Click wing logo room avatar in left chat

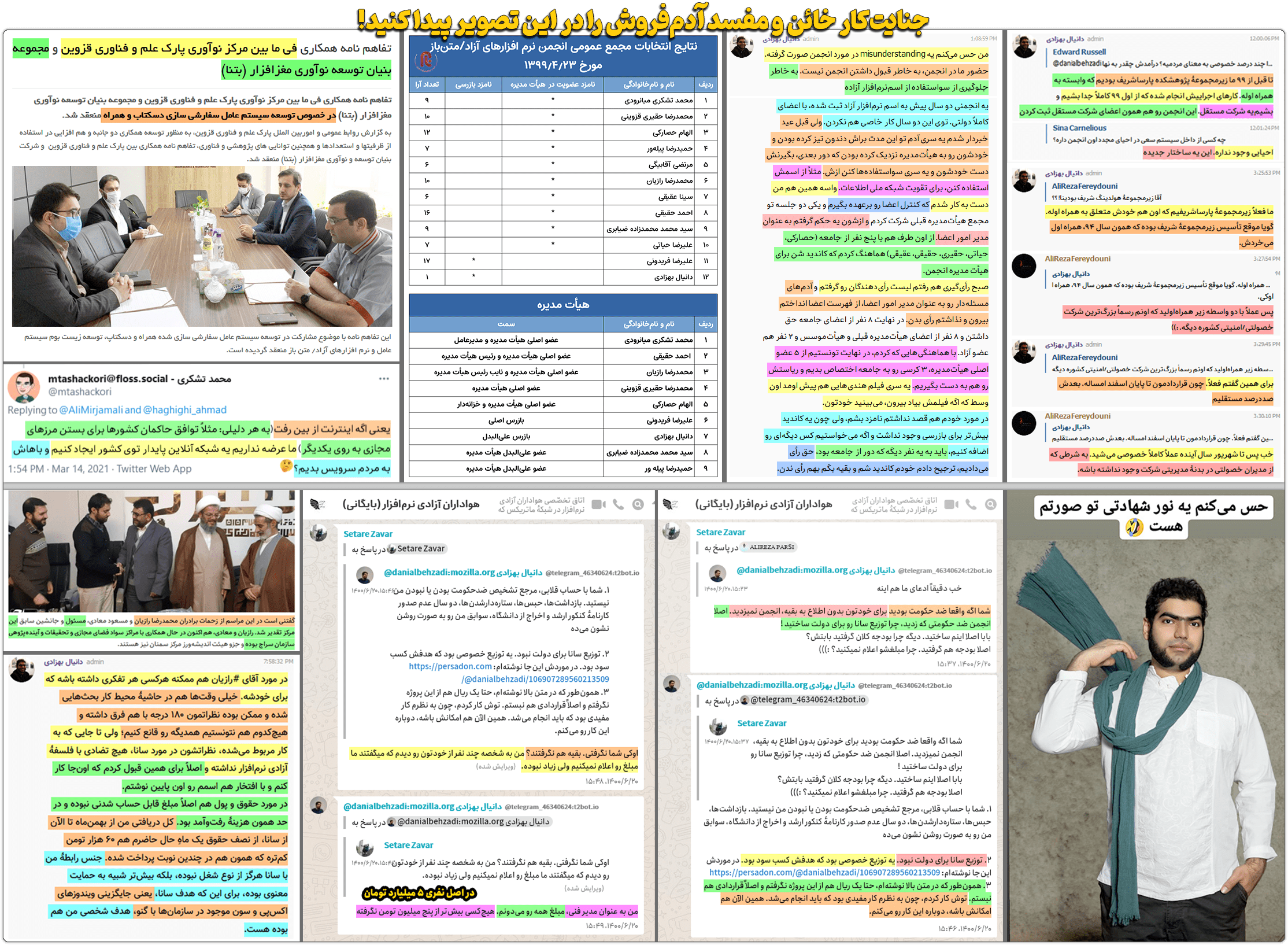point(317,504)
